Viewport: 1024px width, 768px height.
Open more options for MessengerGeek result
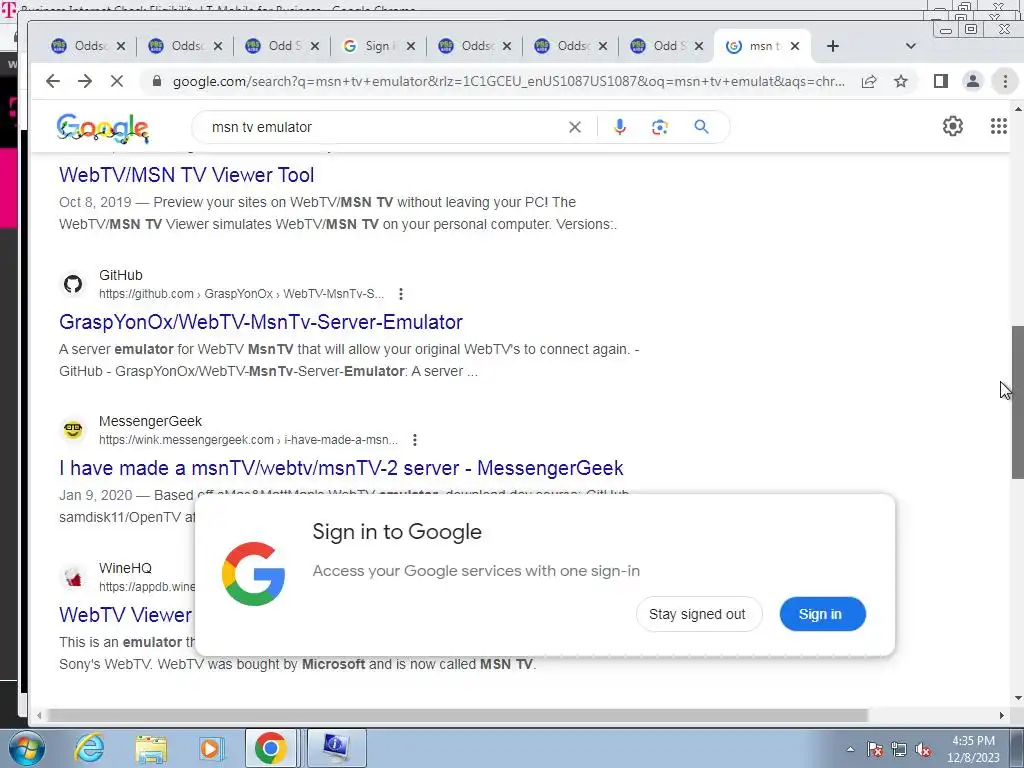(x=415, y=440)
